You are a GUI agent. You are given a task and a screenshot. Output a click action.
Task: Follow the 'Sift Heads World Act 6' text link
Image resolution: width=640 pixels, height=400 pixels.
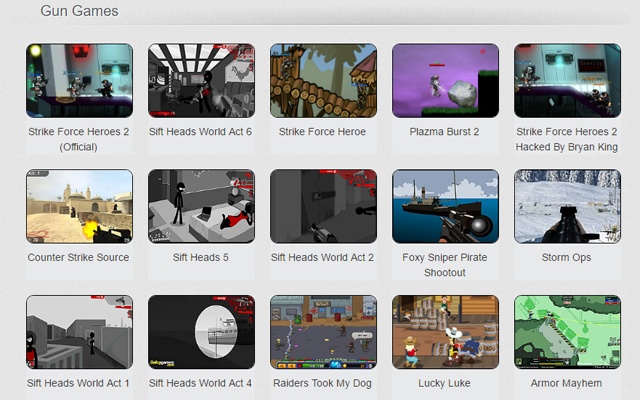pyautogui.click(x=200, y=132)
